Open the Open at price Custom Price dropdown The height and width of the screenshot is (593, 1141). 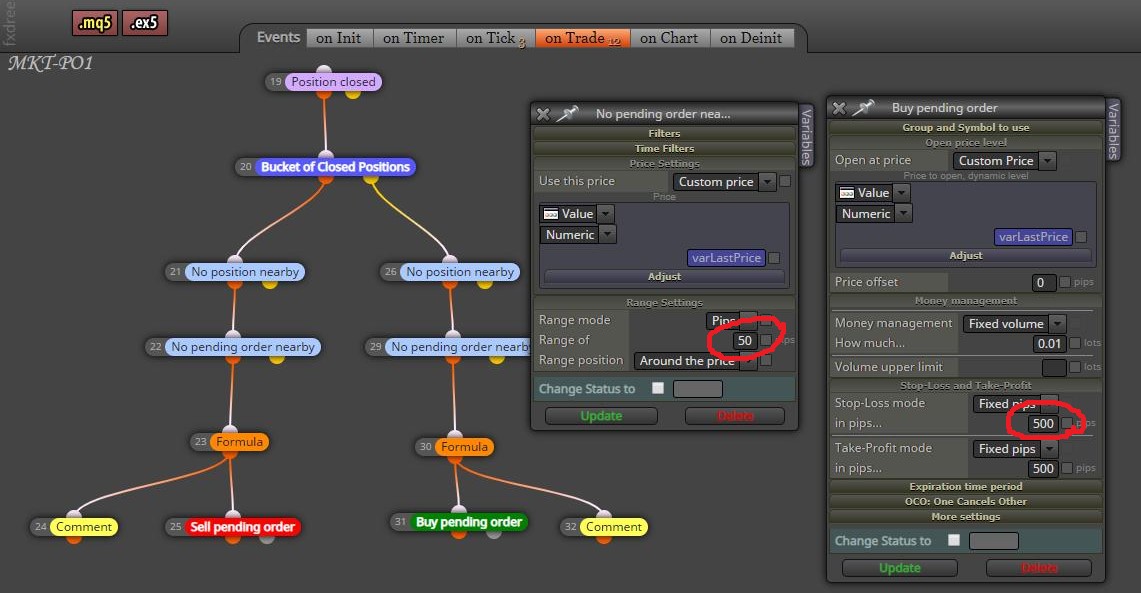tap(1005, 161)
